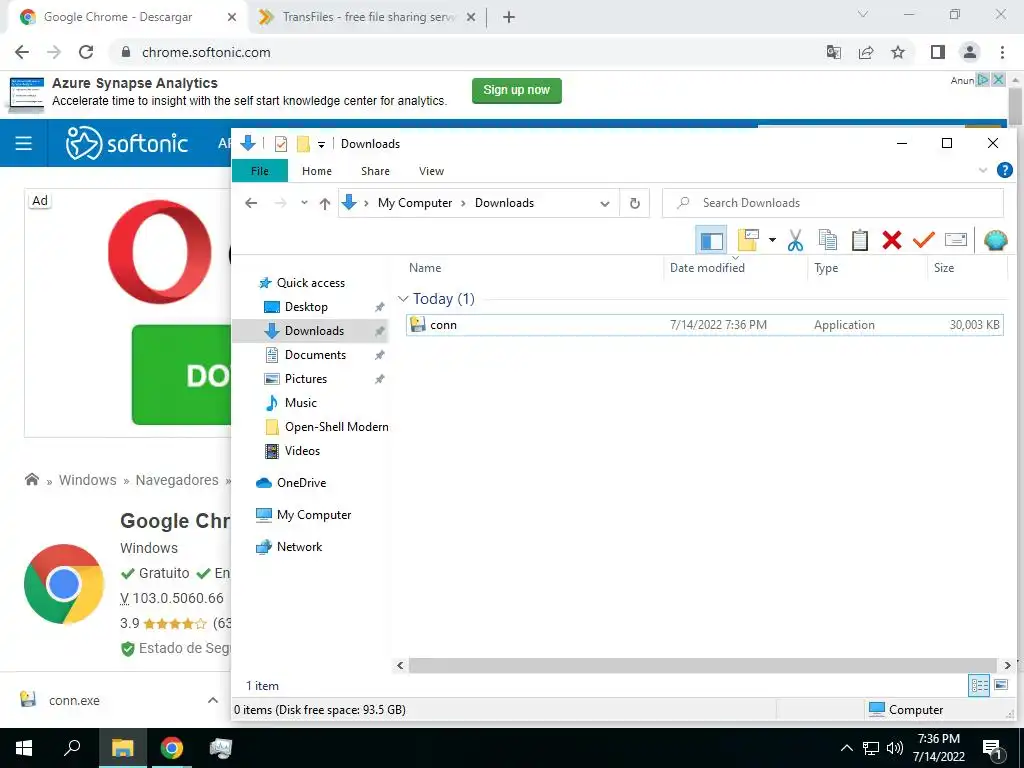Select the conn application file
This screenshot has height=768, width=1024.
704,325
